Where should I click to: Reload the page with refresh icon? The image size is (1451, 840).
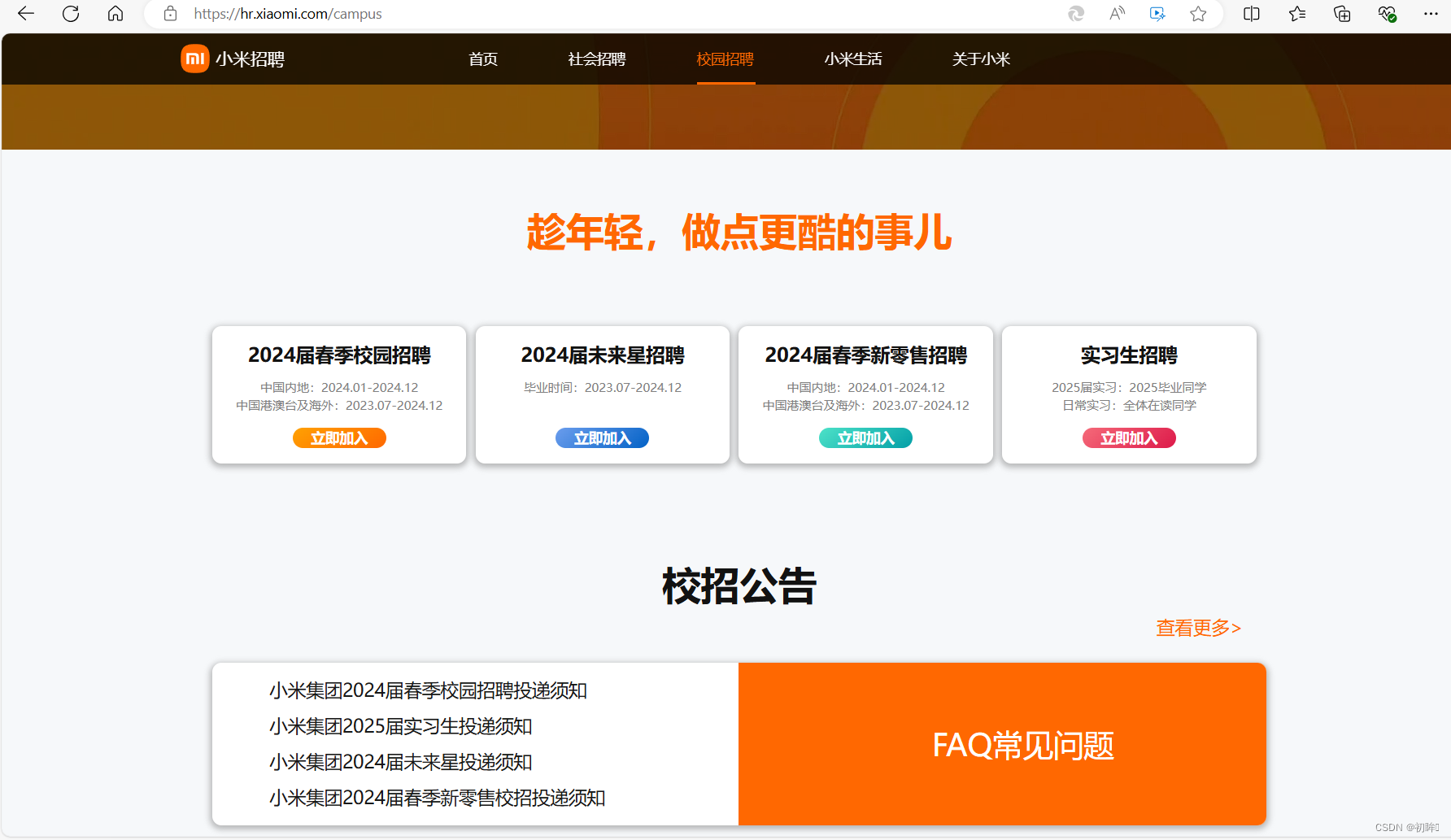coord(71,14)
